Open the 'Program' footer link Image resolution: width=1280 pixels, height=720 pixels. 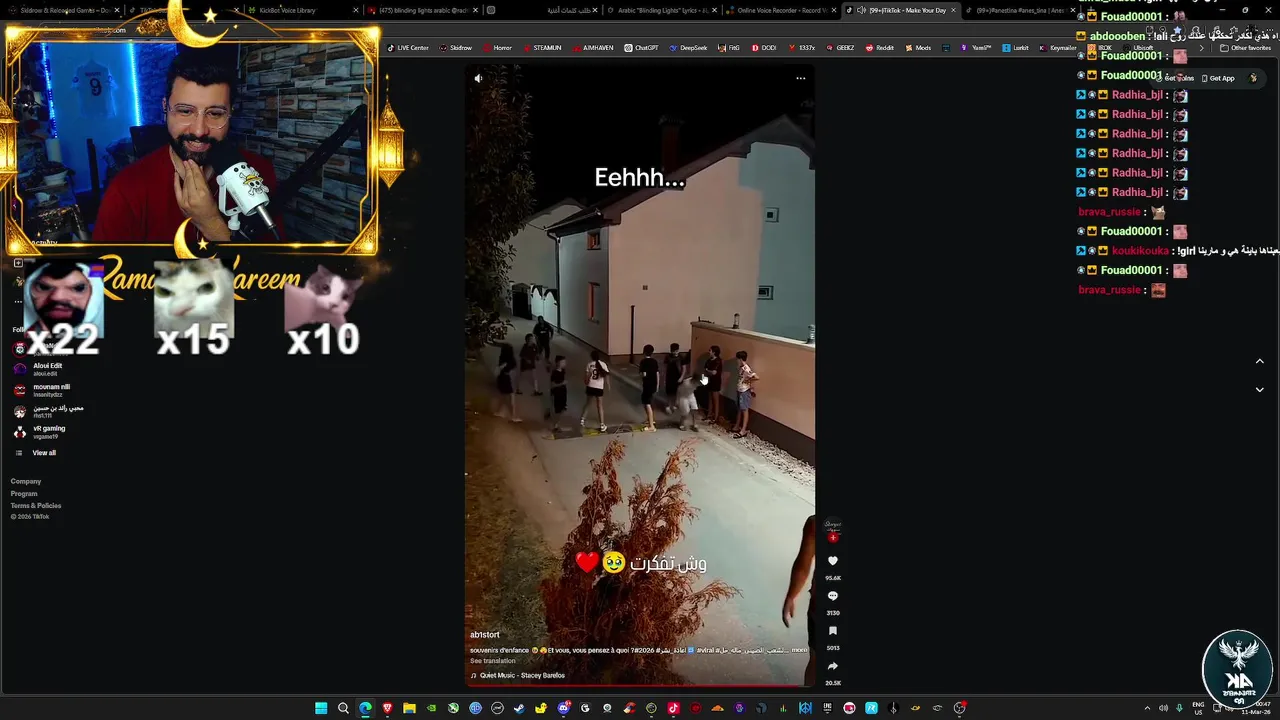pos(24,494)
